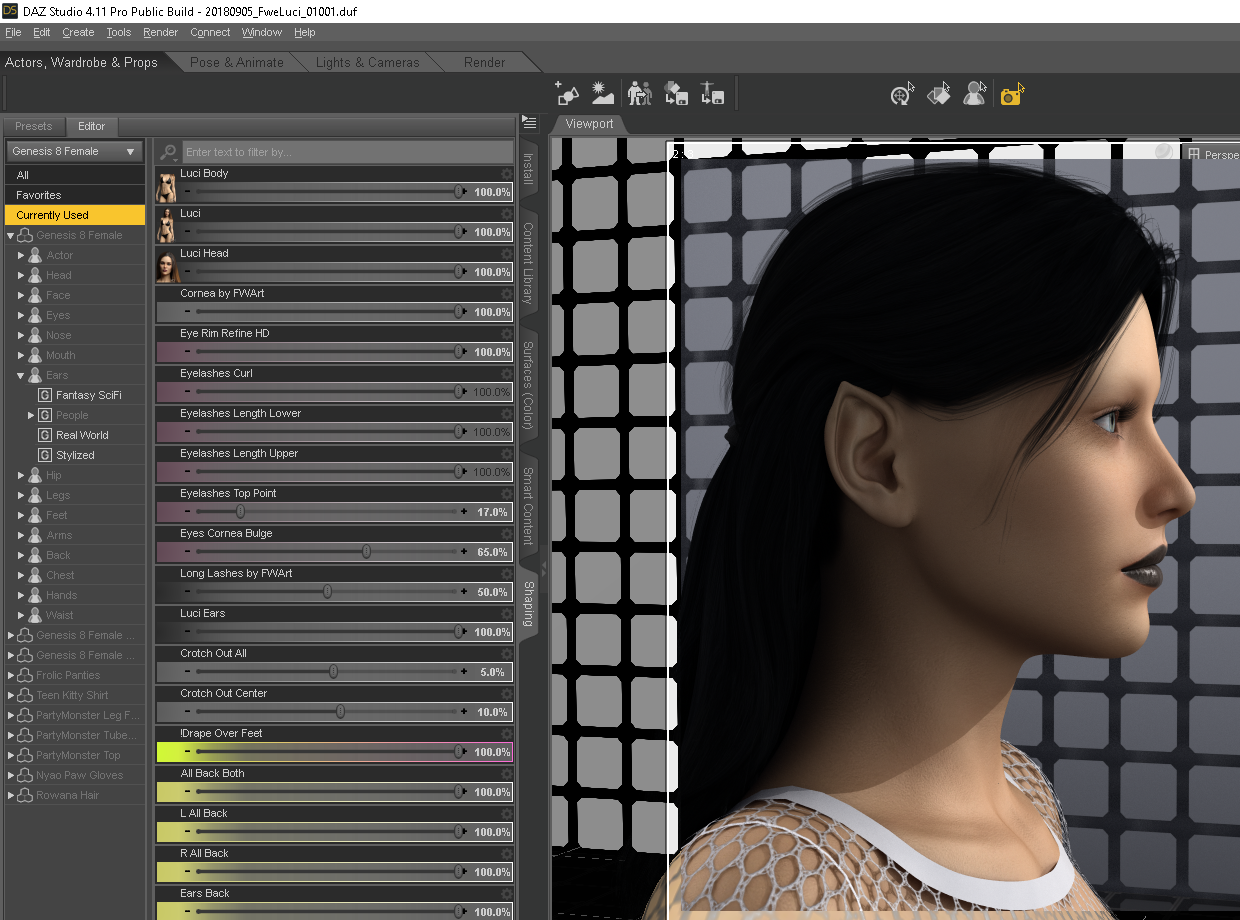Decrease Eyelashes Top Point with minus button
Image resolution: width=1240 pixels, height=920 pixels.
pos(187,512)
